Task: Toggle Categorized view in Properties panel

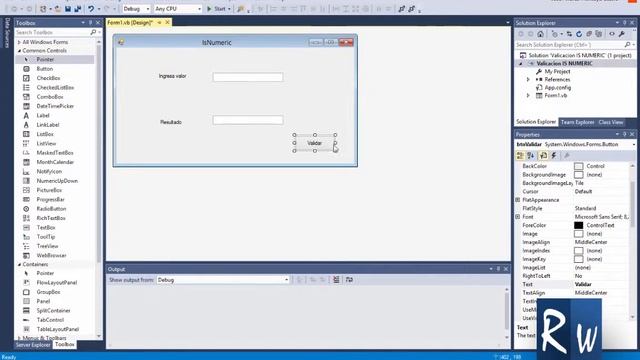Action: 520,156
